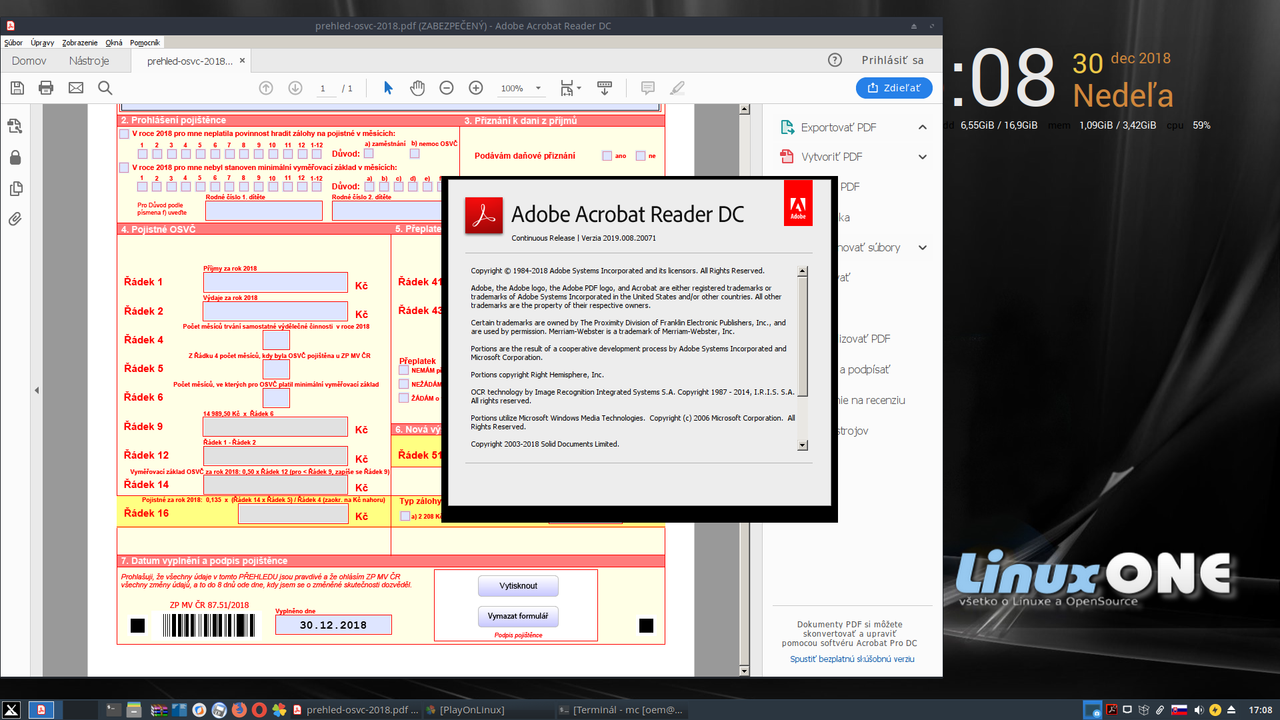1280x720 pixels.
Task: Switch to Terminál - mc taskbar window
Action: click(x=622, y=710)
